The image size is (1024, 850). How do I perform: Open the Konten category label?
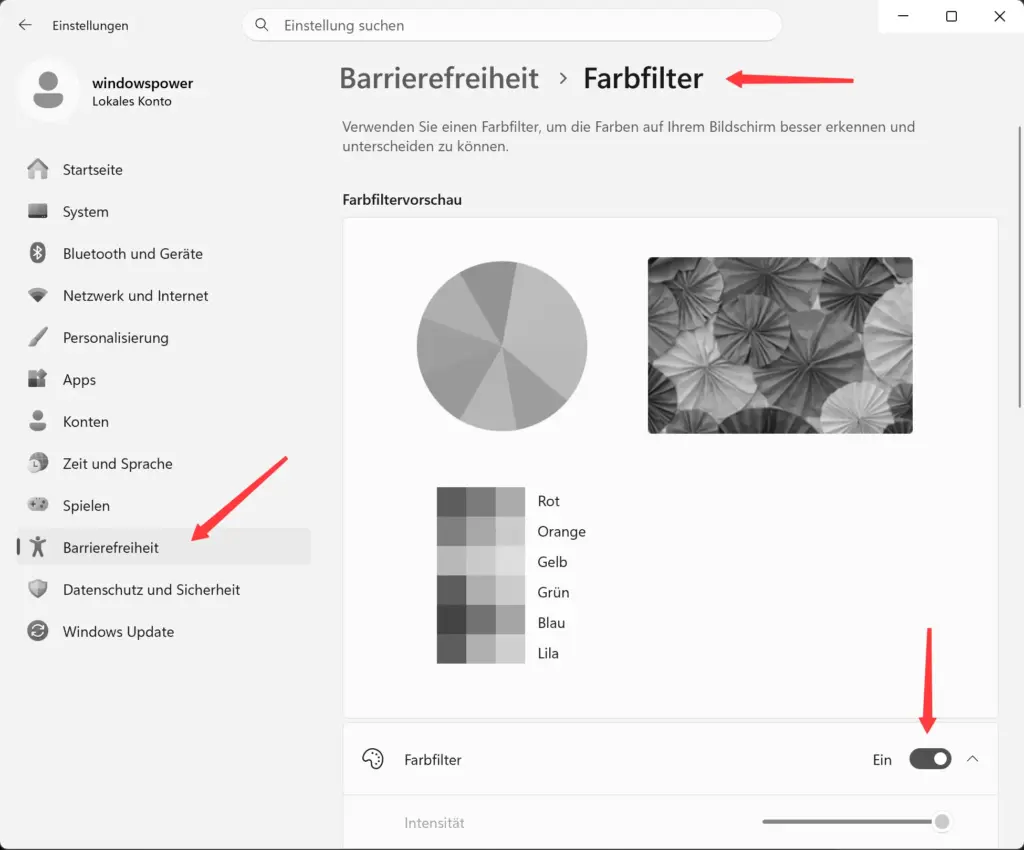pyautogui.click(x=86, y=422)
